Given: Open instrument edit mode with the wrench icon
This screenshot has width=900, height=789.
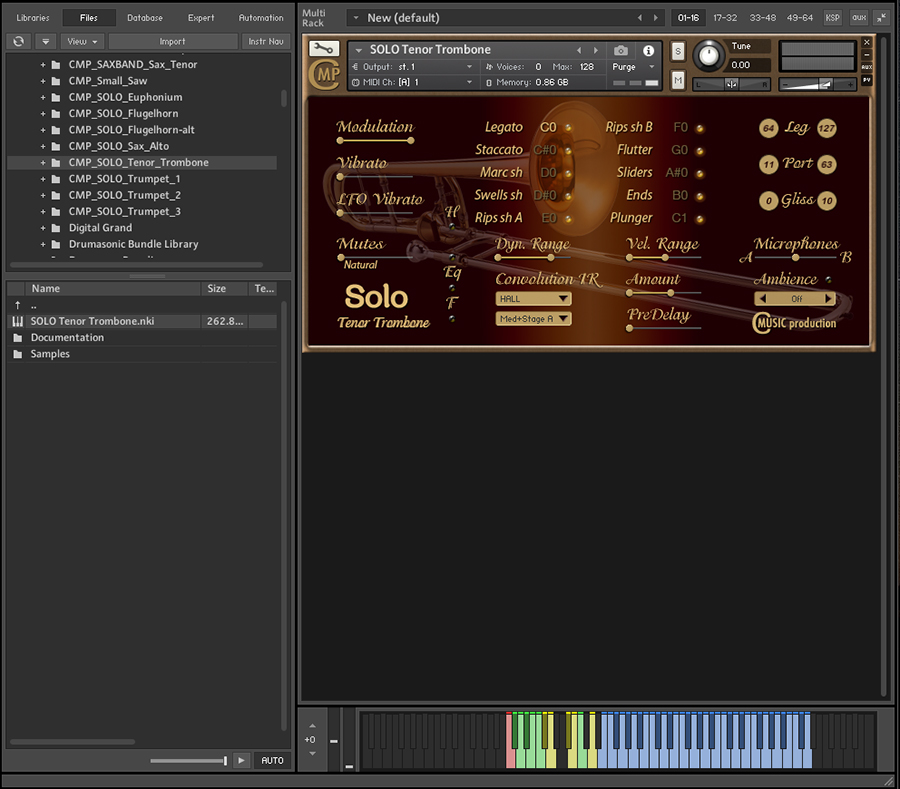Looking at the screenshot, I should [x=324, y=49].
